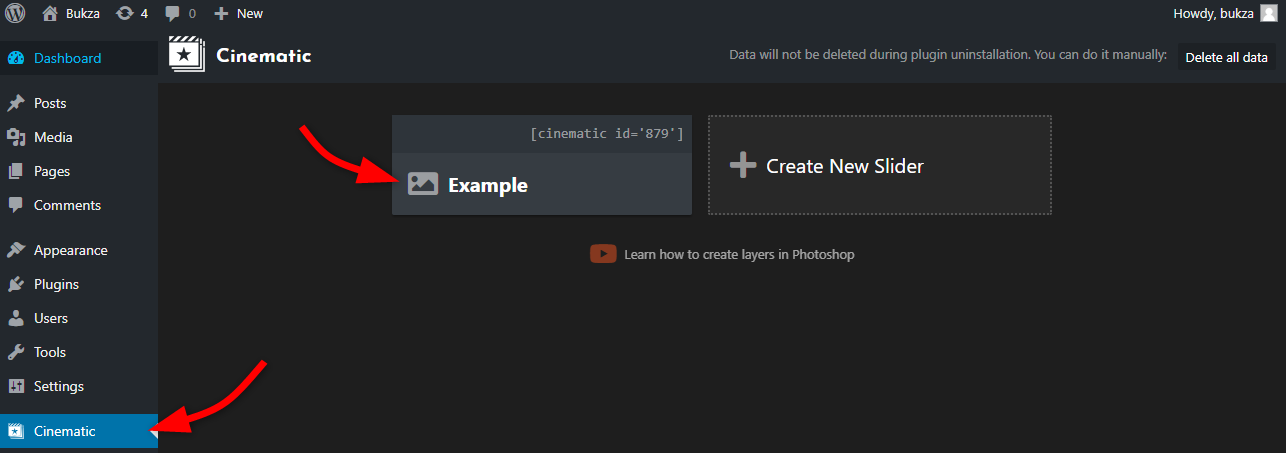Click the Cinematic page title text
Image resolution: width=1286 pixels, height=453 pixels.
click(x=264, y=56)
